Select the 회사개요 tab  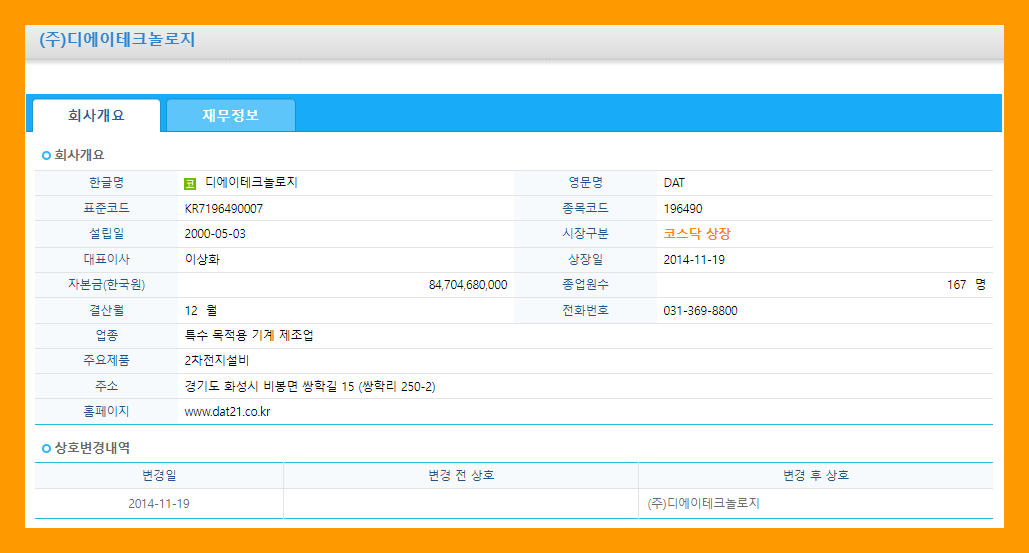click(96, 115)
